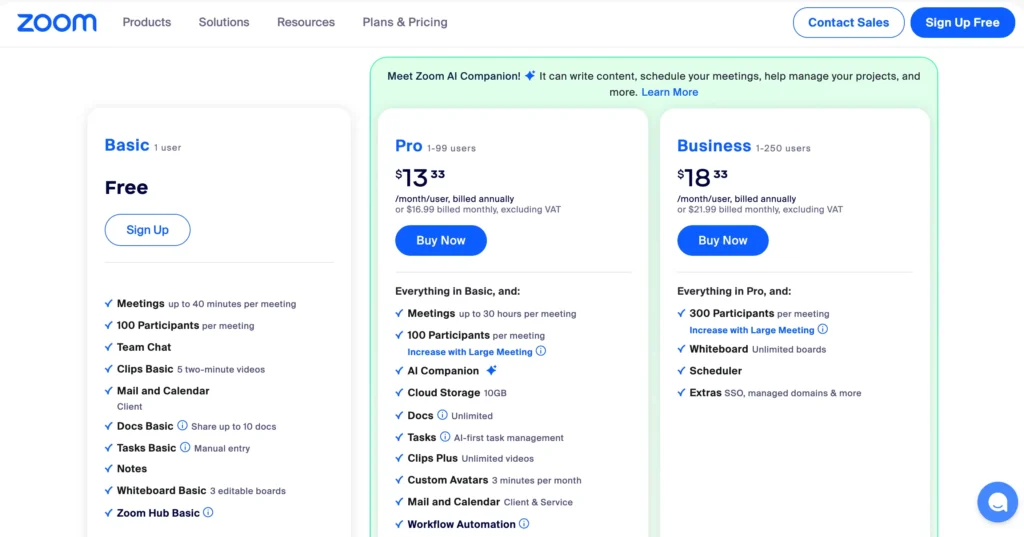
Task: Click 'Everything in Pro, and:' heading
Action: pyautogui.click(x=734, y=291)
